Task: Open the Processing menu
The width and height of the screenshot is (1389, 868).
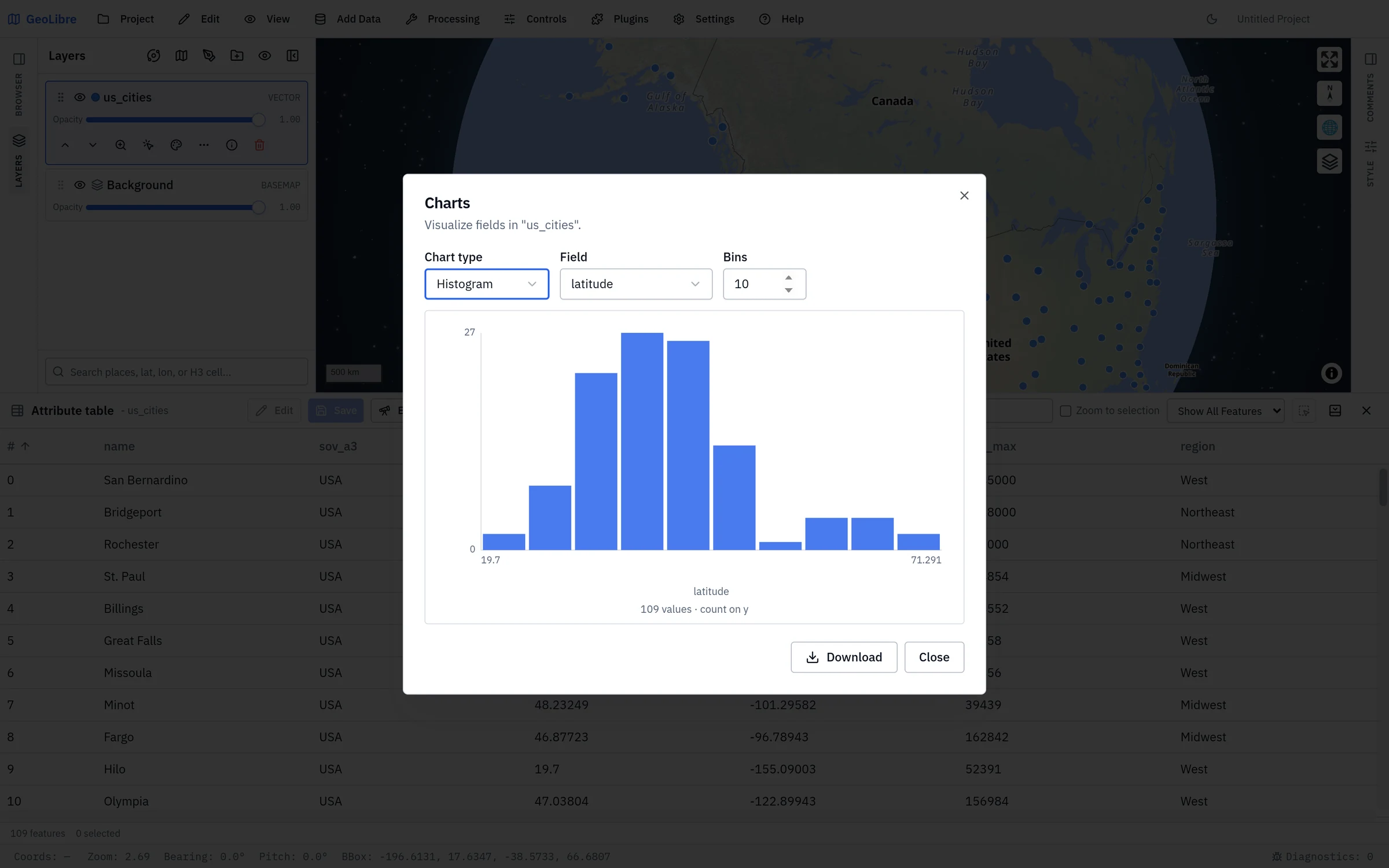Action: pos(443,19)
